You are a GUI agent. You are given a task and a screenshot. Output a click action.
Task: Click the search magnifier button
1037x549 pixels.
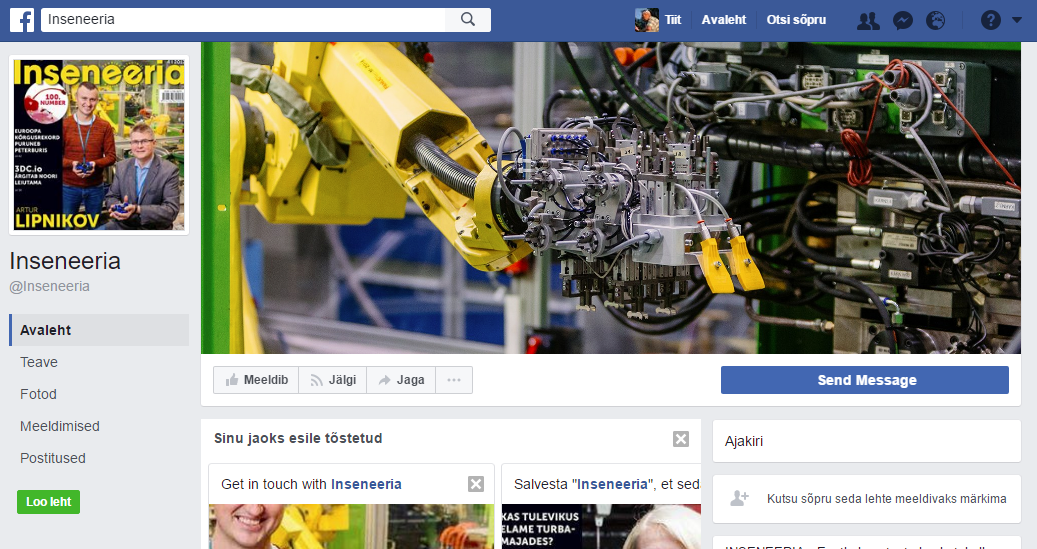pos(468,20)
